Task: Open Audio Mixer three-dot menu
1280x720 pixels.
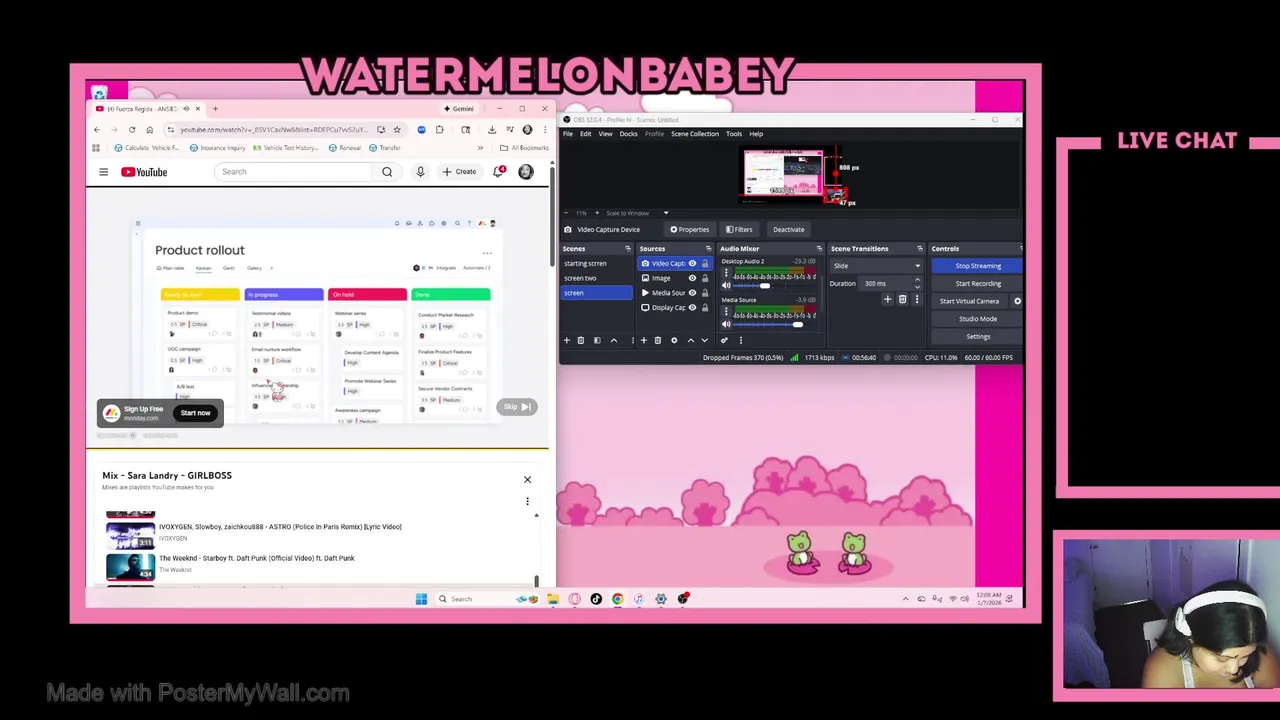Action: click(x=740, y=340)
